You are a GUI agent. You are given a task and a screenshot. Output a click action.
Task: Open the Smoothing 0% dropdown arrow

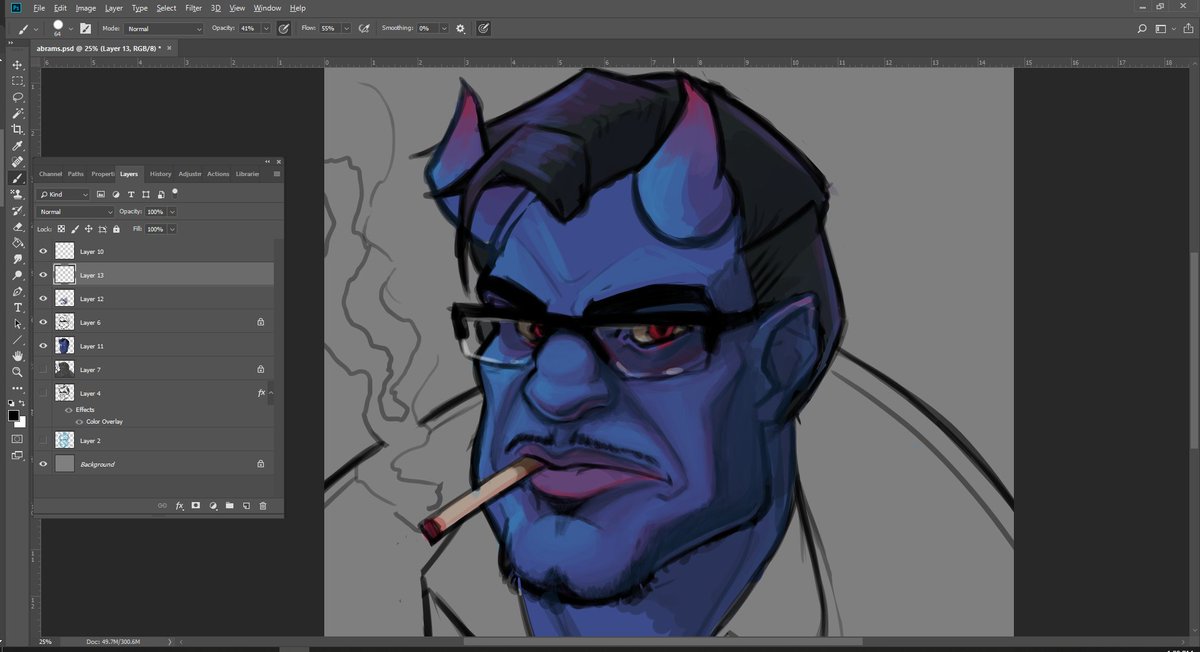point(444,28)
